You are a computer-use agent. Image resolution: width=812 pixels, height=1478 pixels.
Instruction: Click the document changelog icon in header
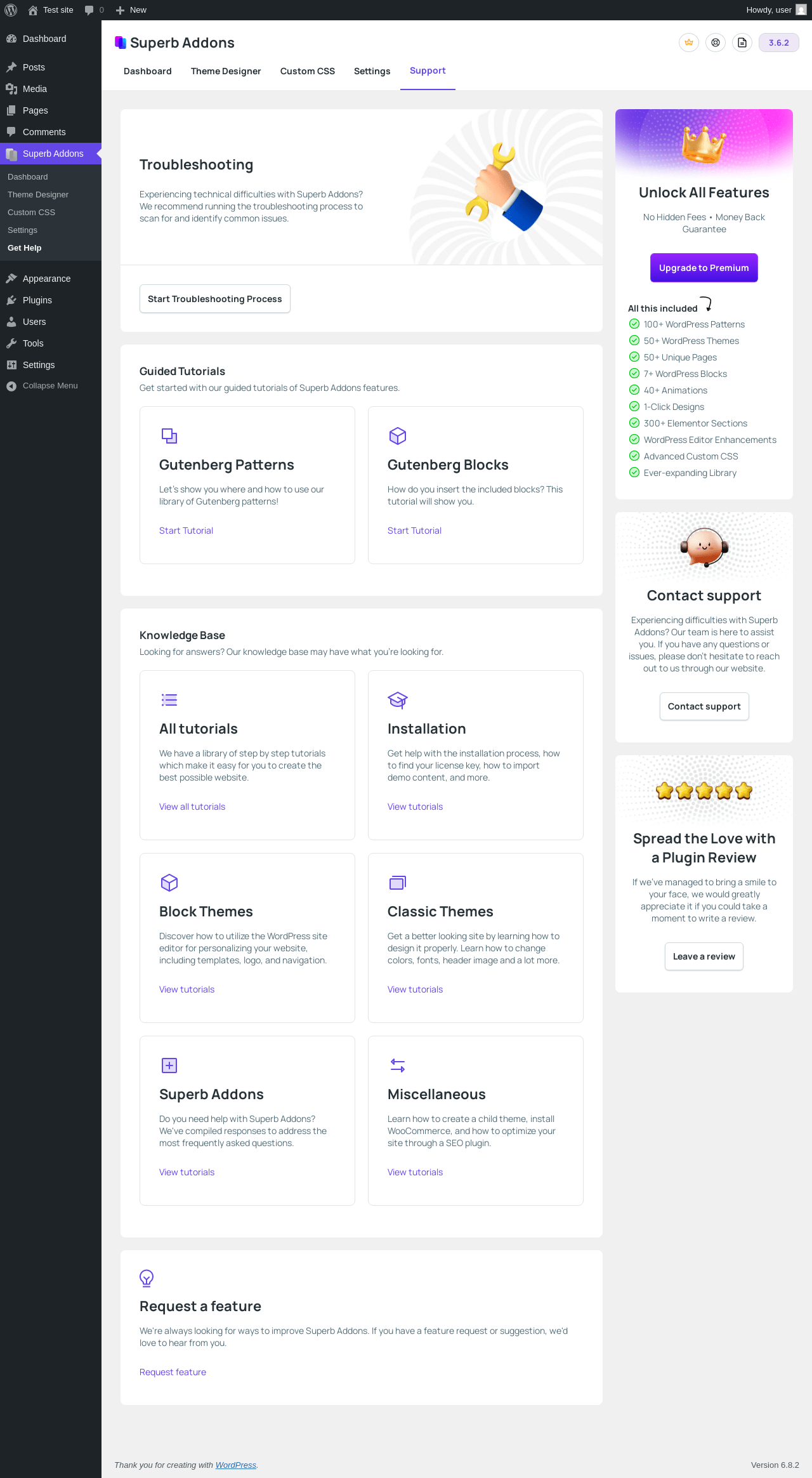pyautogui.click(x=742, y=43)
